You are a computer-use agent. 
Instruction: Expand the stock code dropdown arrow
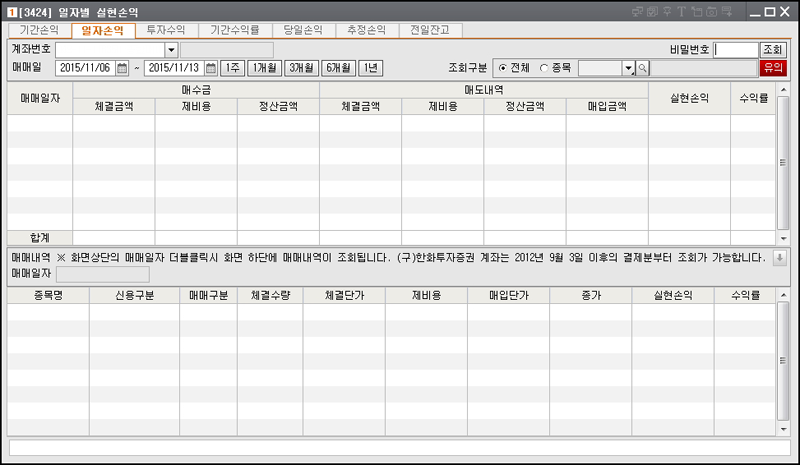pos(629,68)
